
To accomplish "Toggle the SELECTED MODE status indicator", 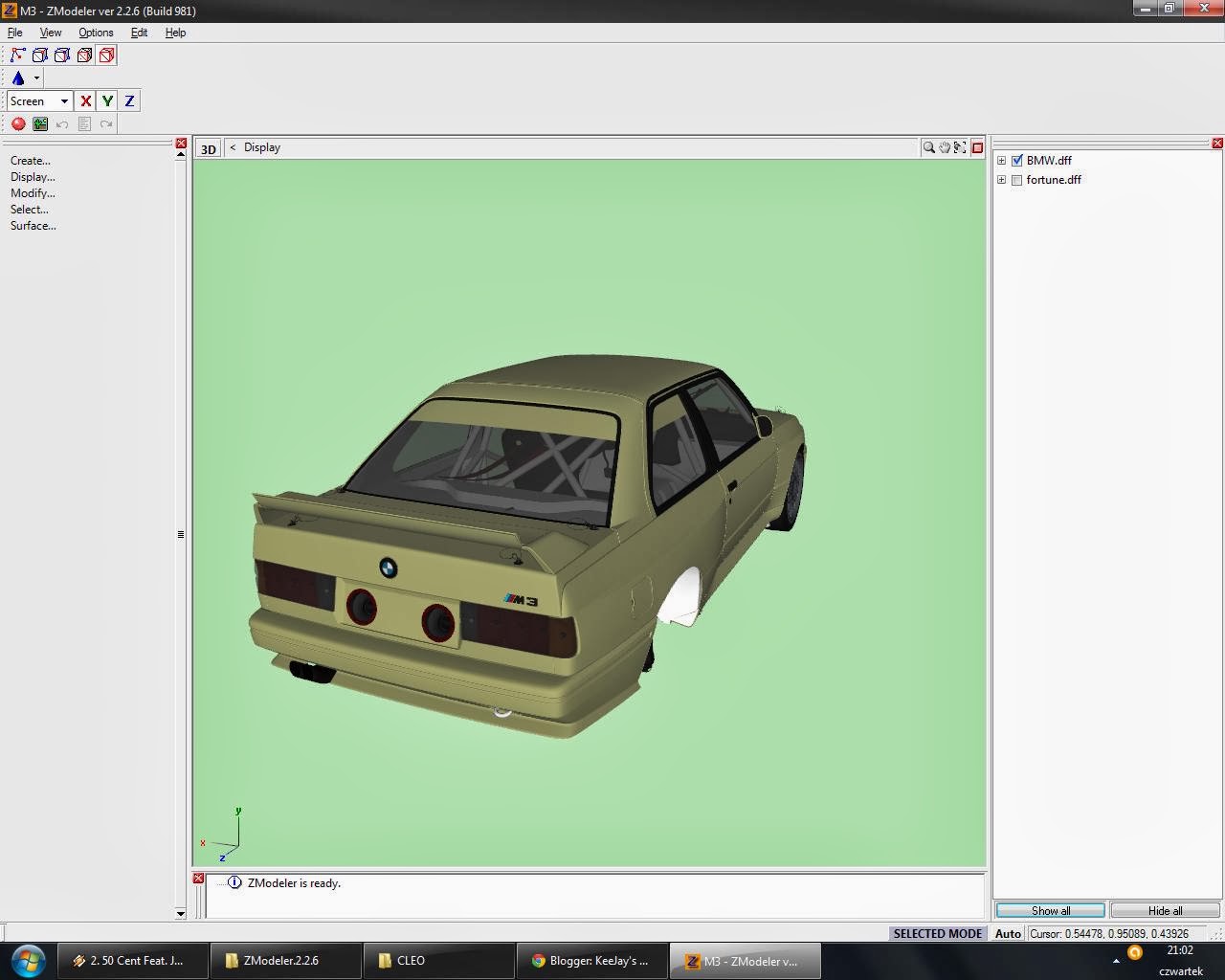I will click(937, 934).
